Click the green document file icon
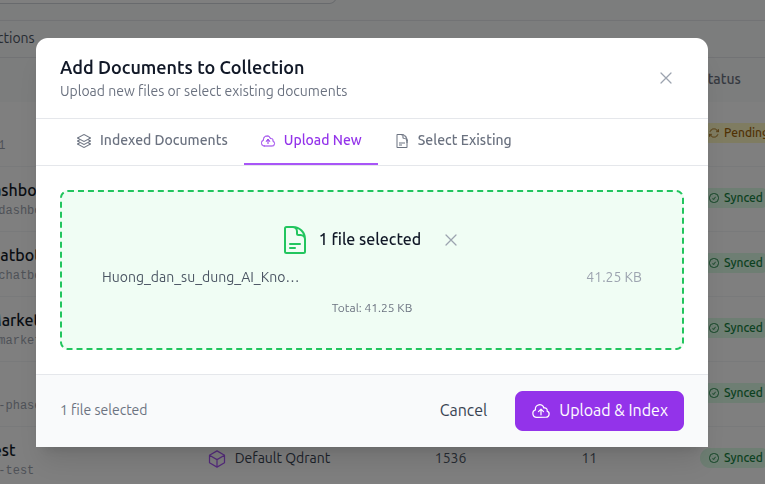 click(x=295, y=240)
